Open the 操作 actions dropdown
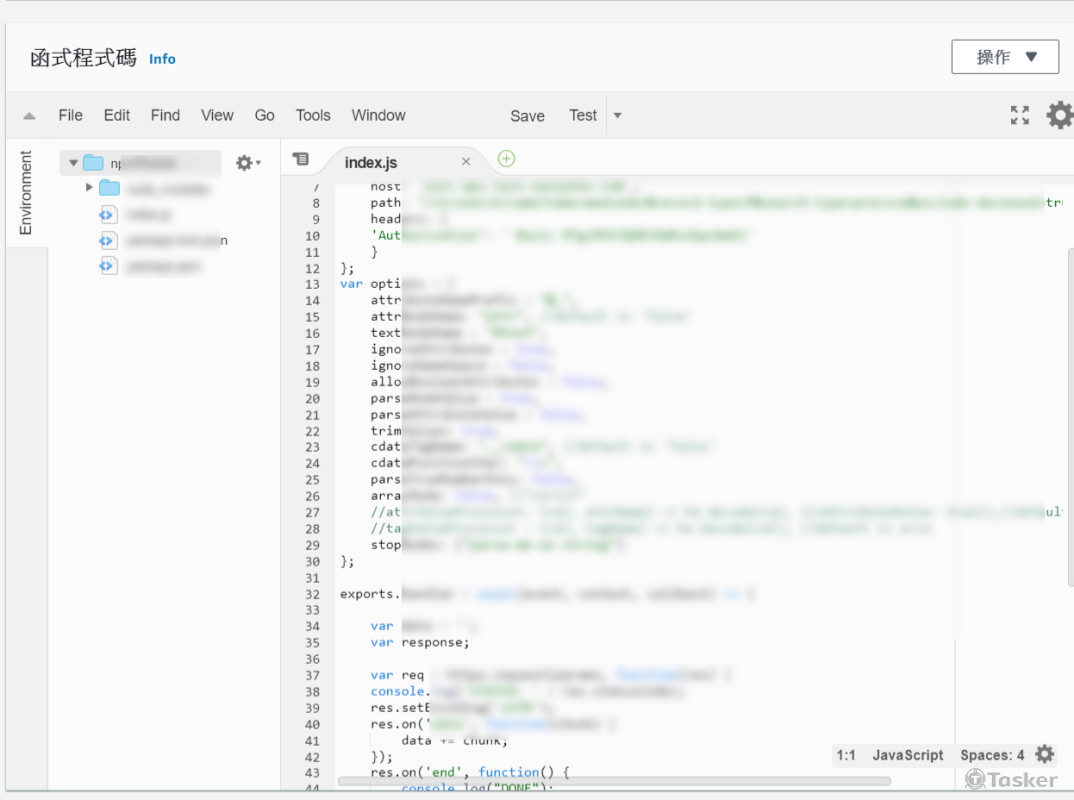Screen dimensions: 1074x800 [x=1005, y=57]
